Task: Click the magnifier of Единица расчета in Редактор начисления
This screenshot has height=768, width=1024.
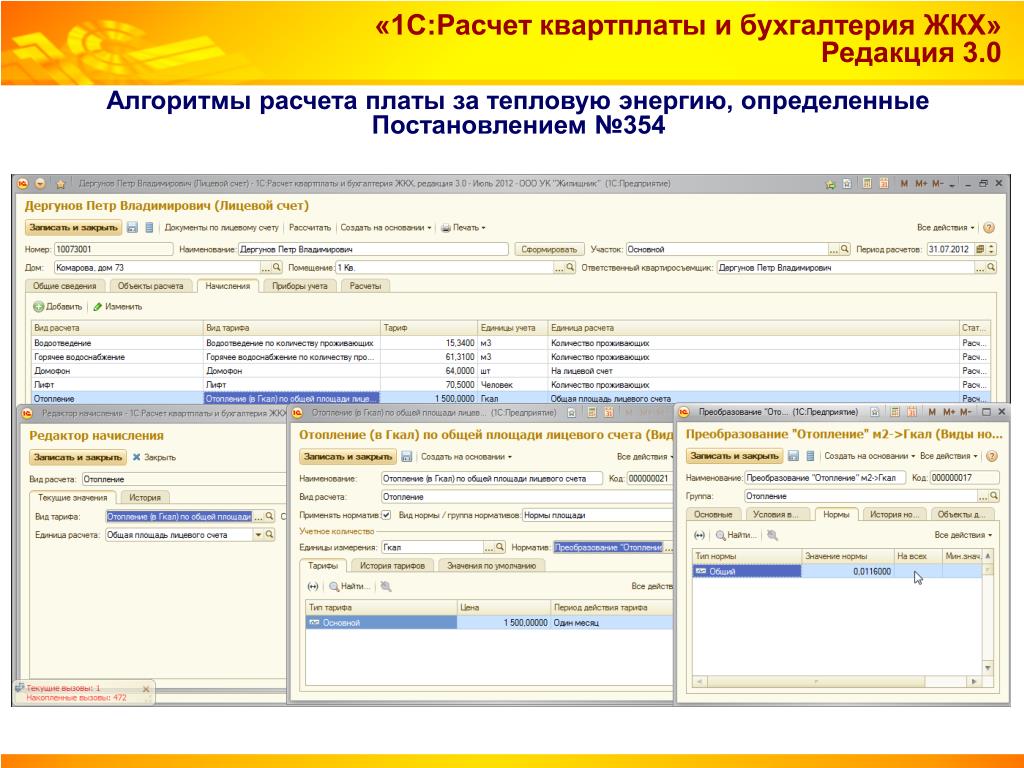Action: 269,534
